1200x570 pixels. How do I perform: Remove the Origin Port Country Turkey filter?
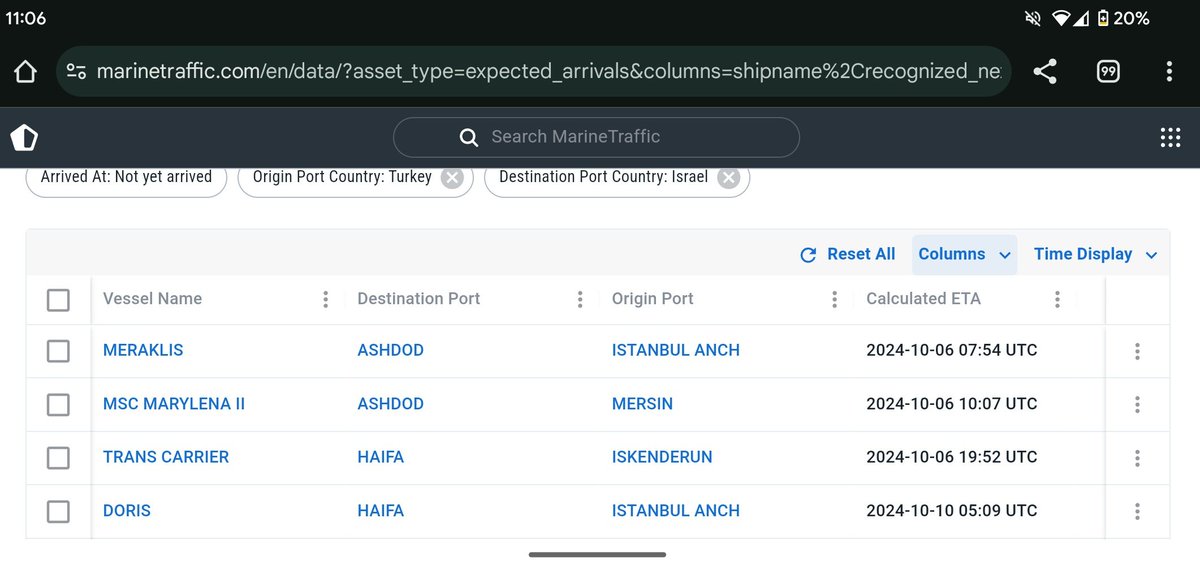[x=452, y=177]
